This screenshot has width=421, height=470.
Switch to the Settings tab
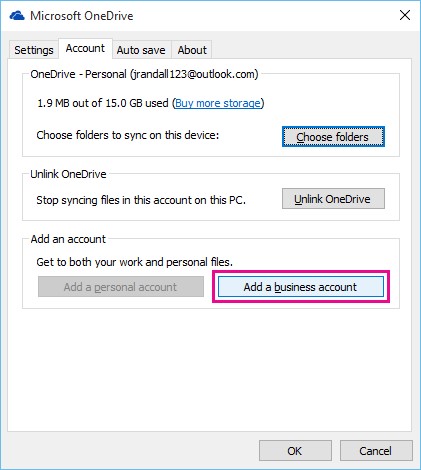coord(34,50)
